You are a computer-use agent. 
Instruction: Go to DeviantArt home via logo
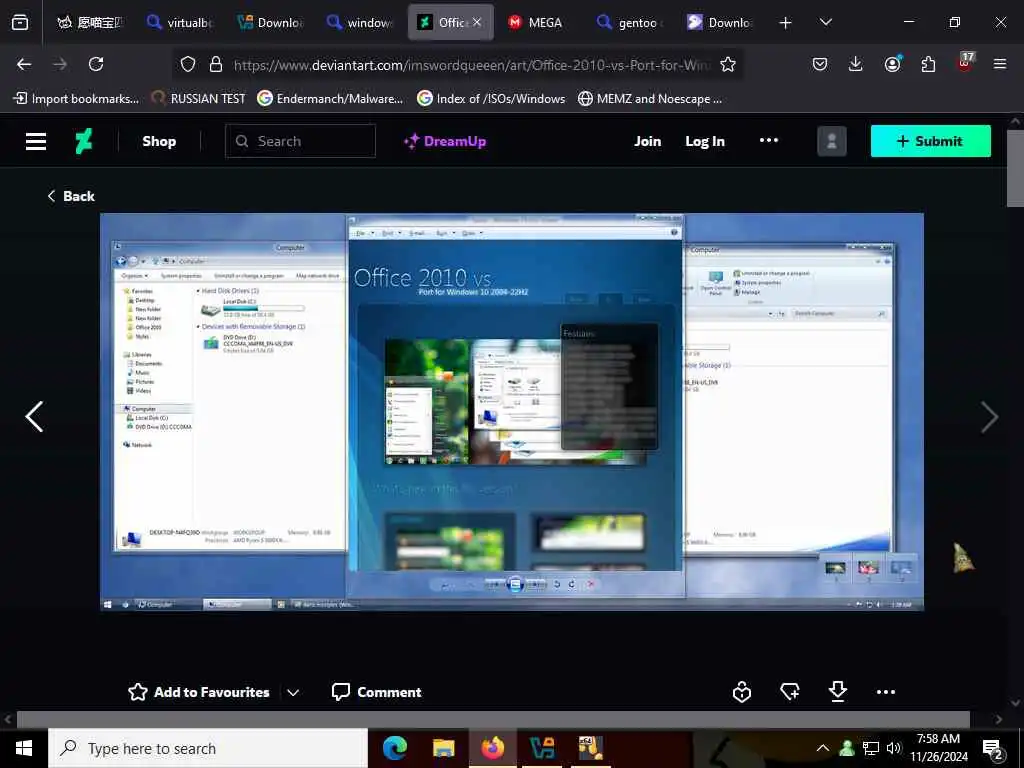click(x=84, y=141)
